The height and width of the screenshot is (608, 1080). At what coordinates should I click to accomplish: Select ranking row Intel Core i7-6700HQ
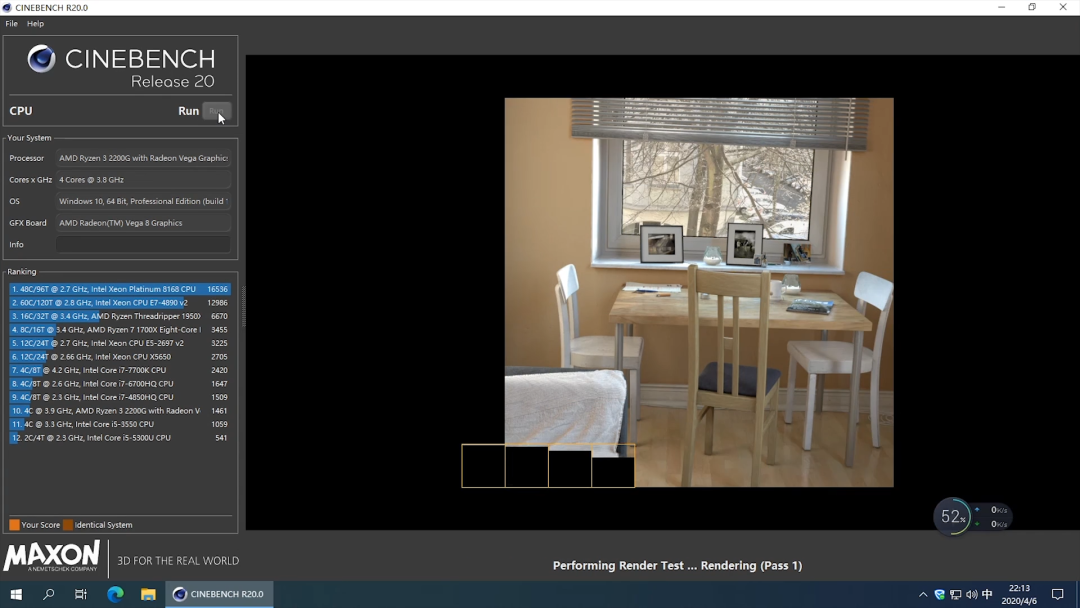(x=120, y=384)
